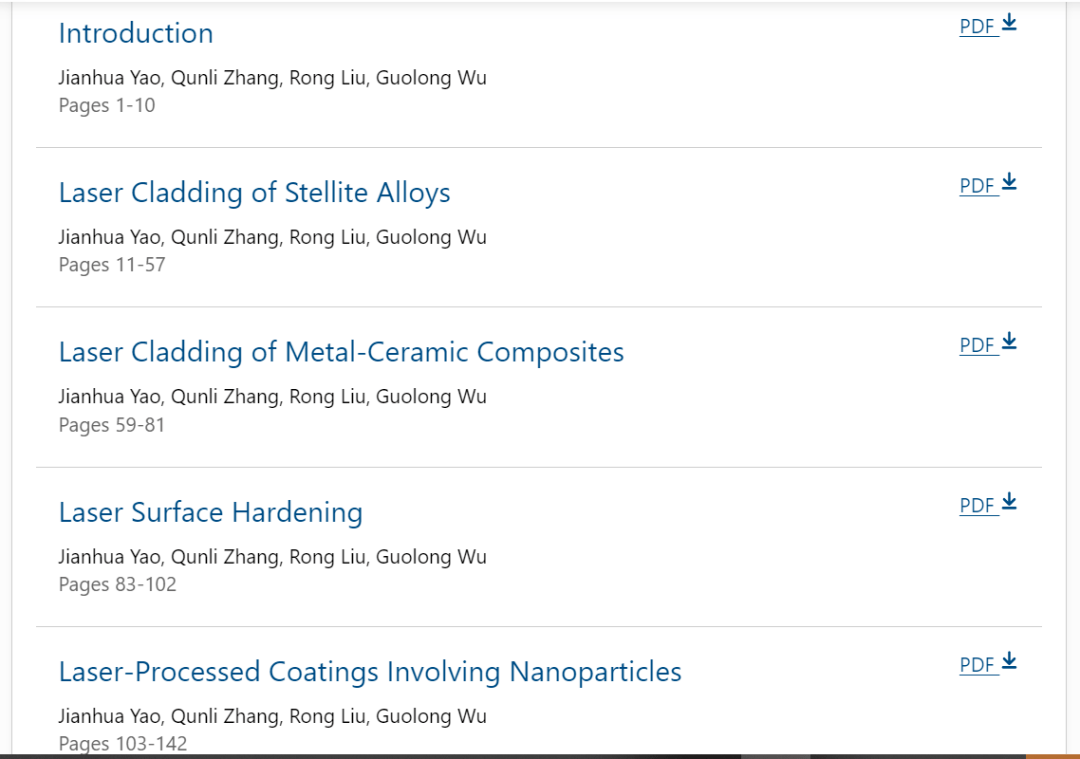Open the Introduction chapter title link
This screenshot has width=1080, height=759.
[x=136, y=33]
